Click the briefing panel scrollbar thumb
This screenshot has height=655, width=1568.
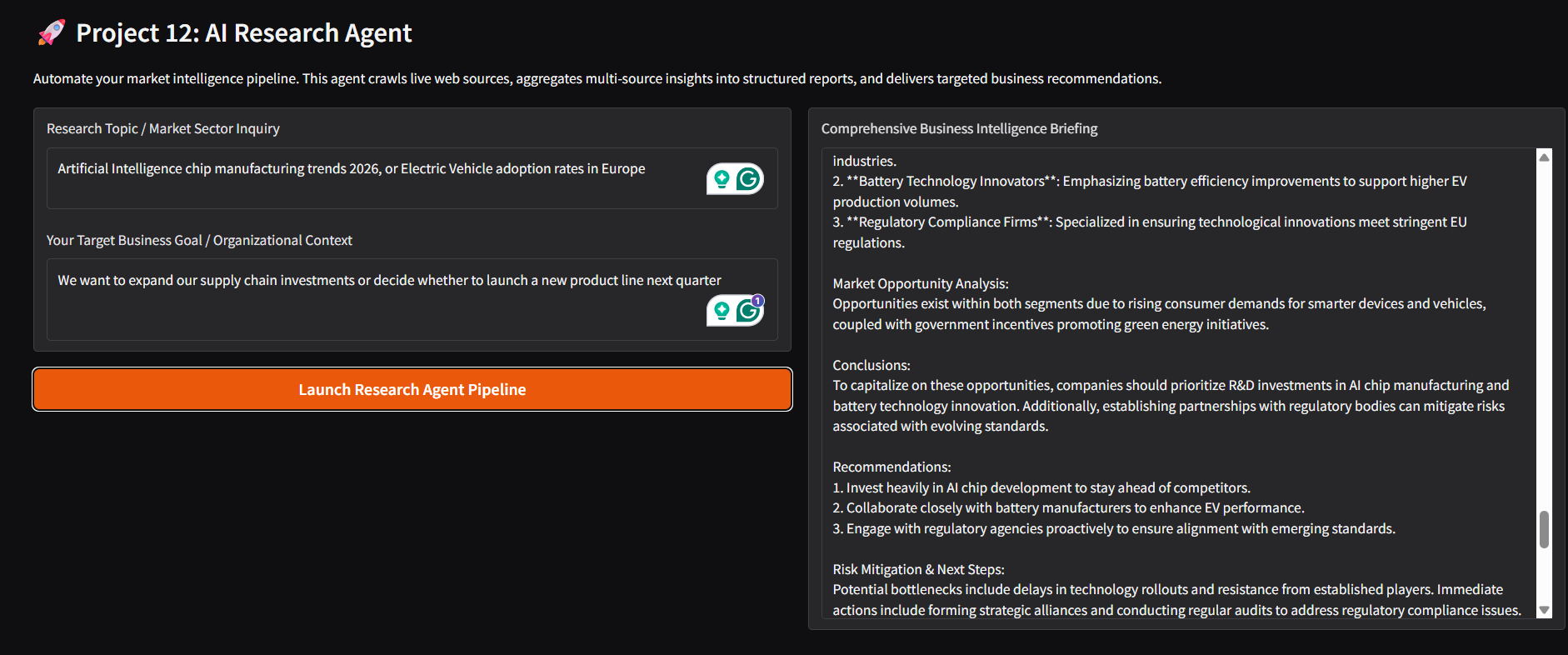(x=1544, y=530)
